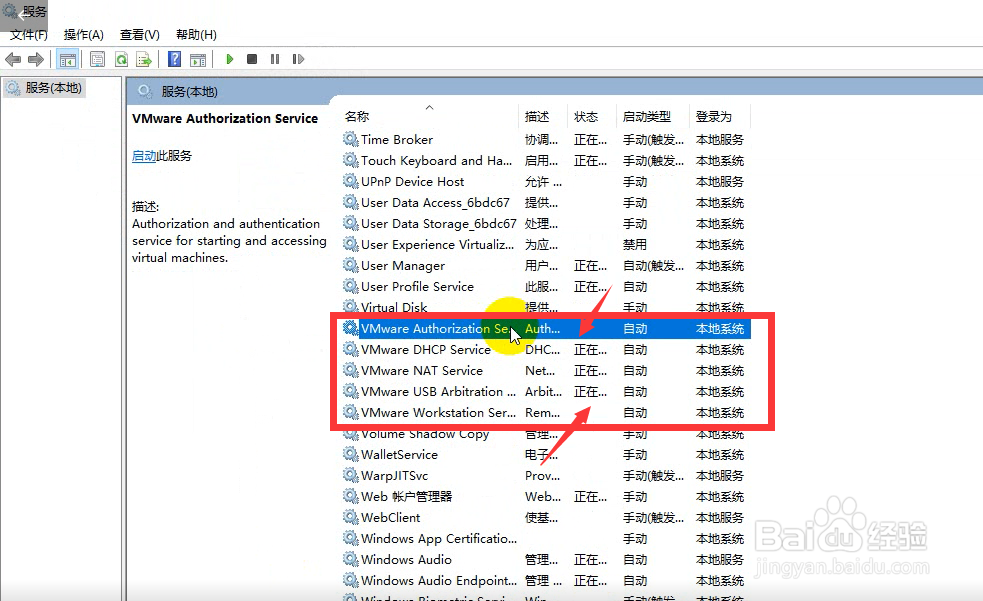Select the VMware Authorization Service row
Image resolution: width=983 pixels, height=601 pixels.
tap(545, 328)
